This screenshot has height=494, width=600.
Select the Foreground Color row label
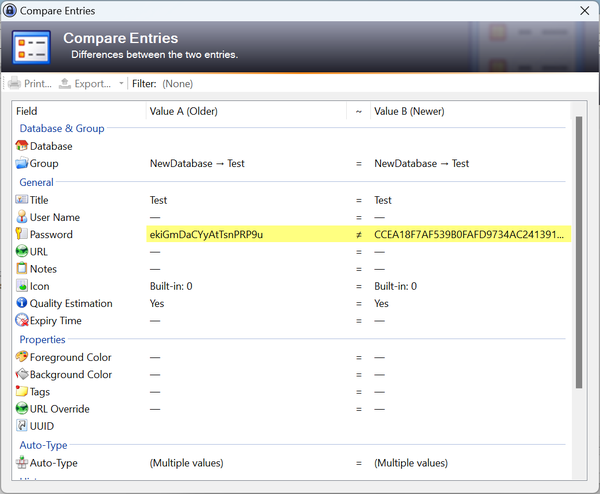(70, 357)
